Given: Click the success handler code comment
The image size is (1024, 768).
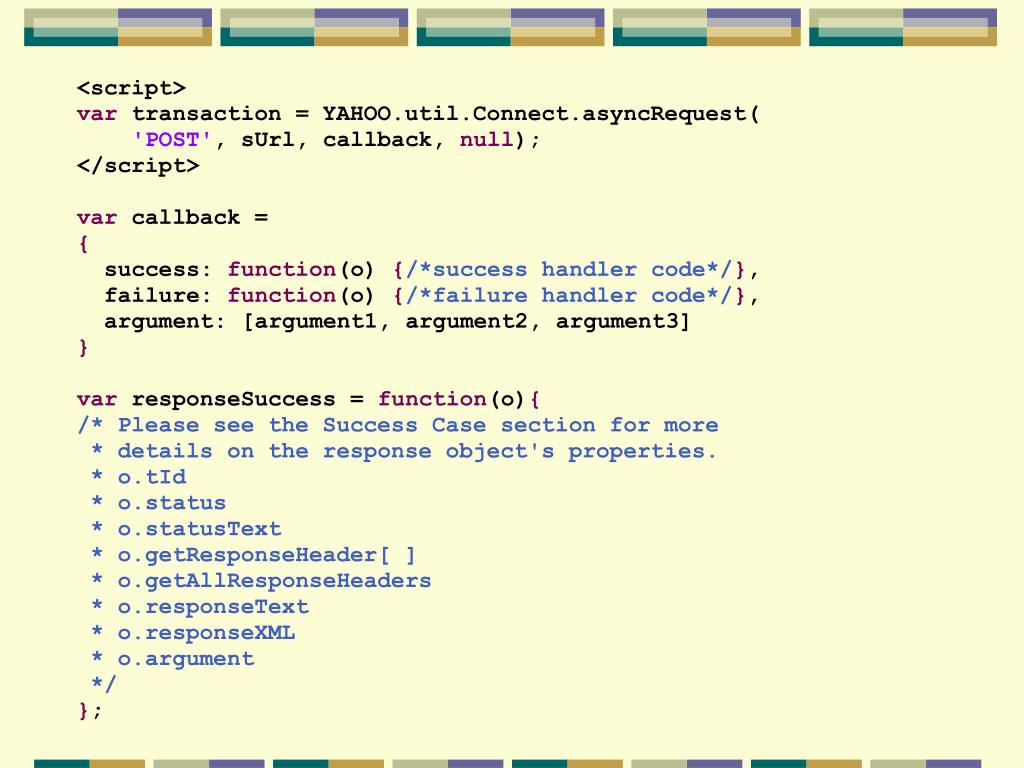Looking at the screenshot, I should coord(569,269).
